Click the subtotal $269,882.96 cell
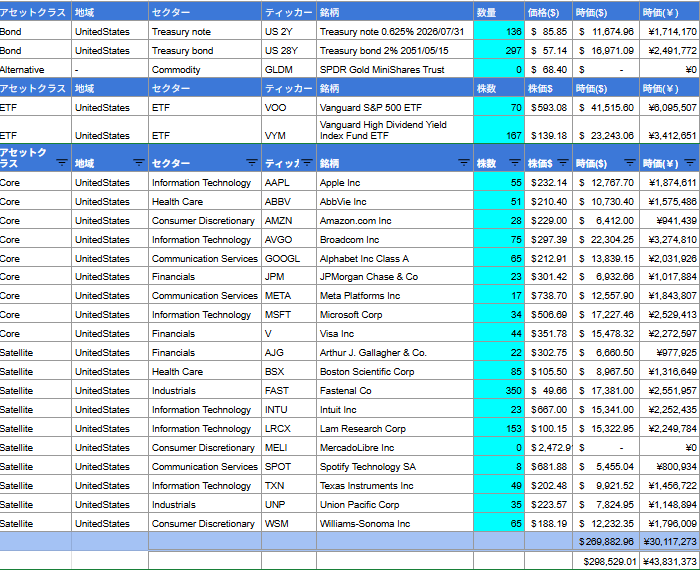700x570 pixels. (x=606, y=541)
